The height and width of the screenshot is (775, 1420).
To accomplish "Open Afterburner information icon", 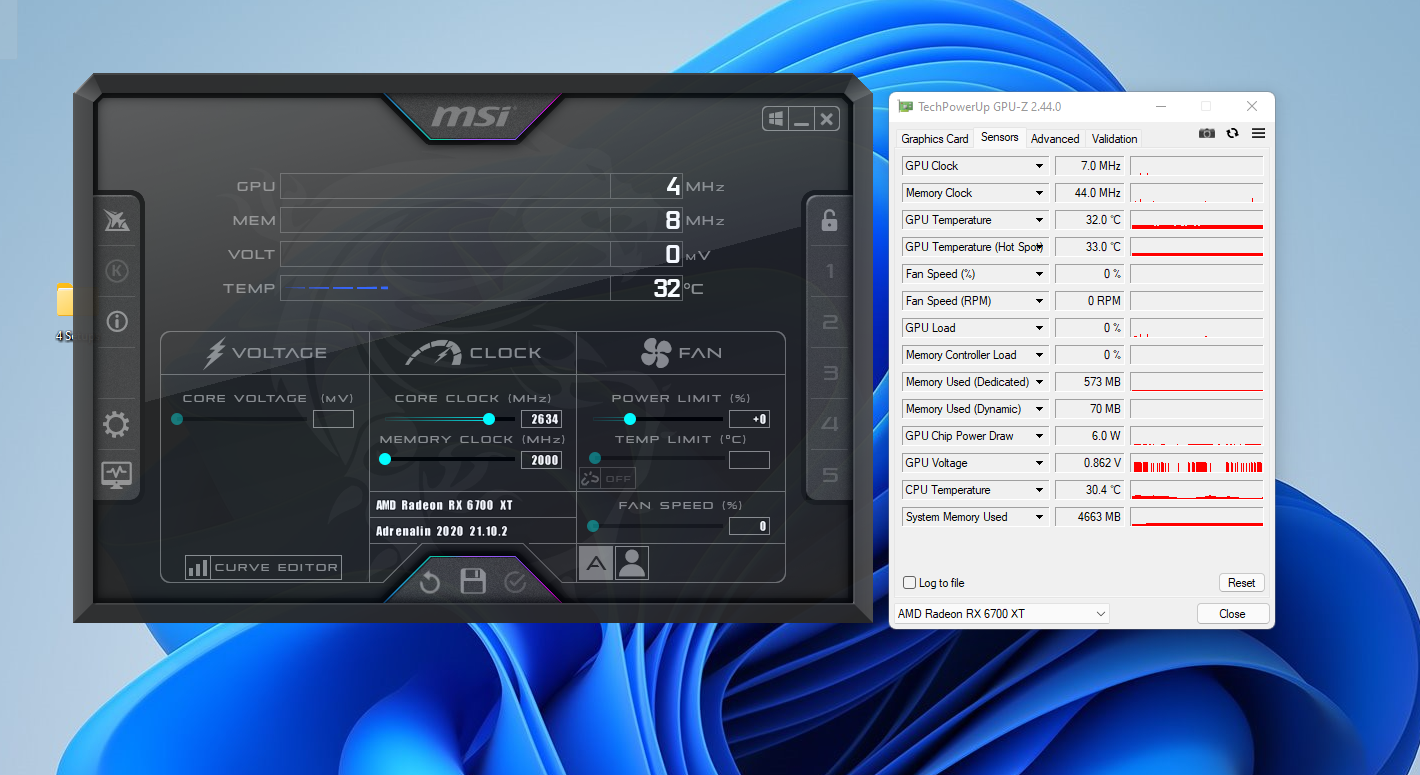I will click(x=117, y=321).
